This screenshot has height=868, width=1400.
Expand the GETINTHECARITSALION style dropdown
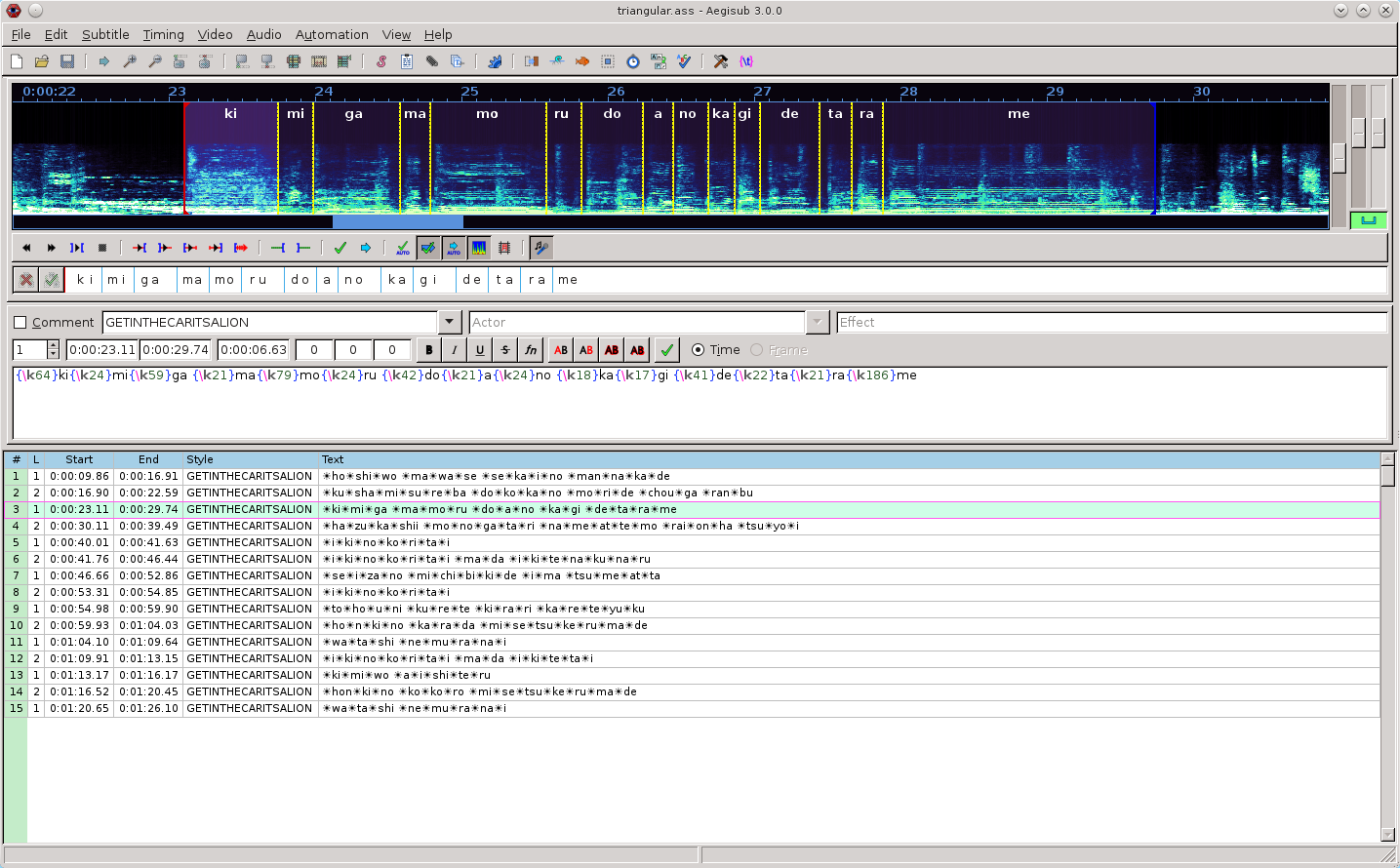(449, 323)
